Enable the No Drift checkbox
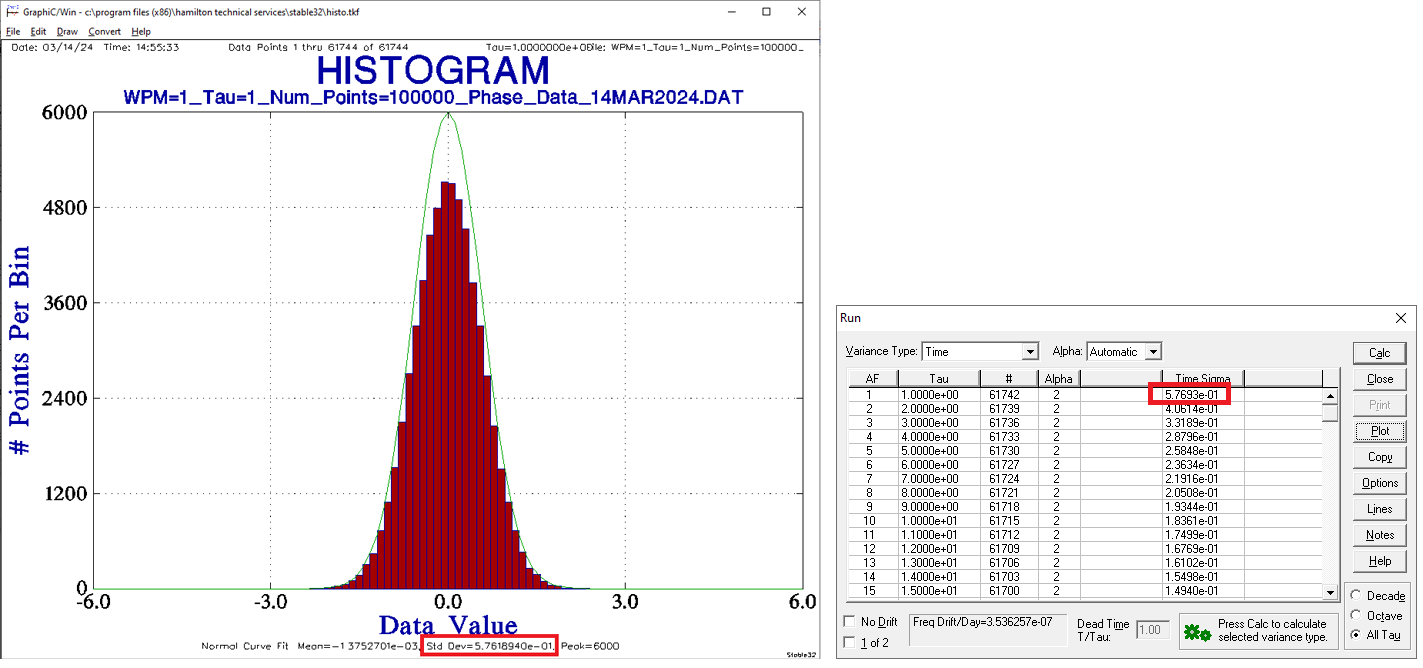Viewport: 1423px width, 668px height. coord(850,622)
